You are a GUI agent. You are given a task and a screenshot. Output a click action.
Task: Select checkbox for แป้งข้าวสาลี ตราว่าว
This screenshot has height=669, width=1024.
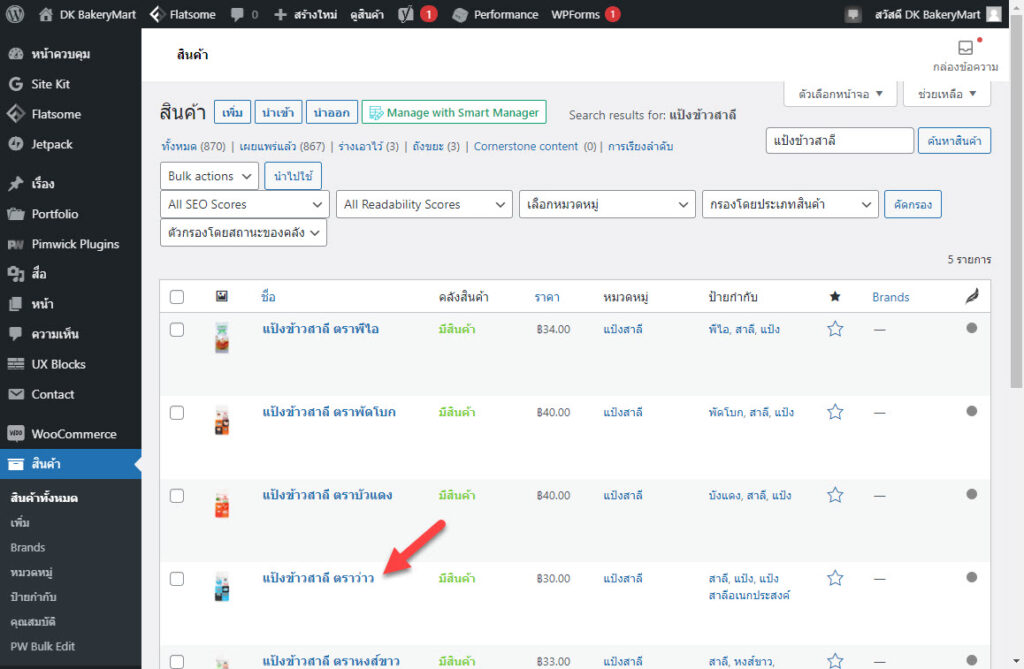(x=177, y=578)
